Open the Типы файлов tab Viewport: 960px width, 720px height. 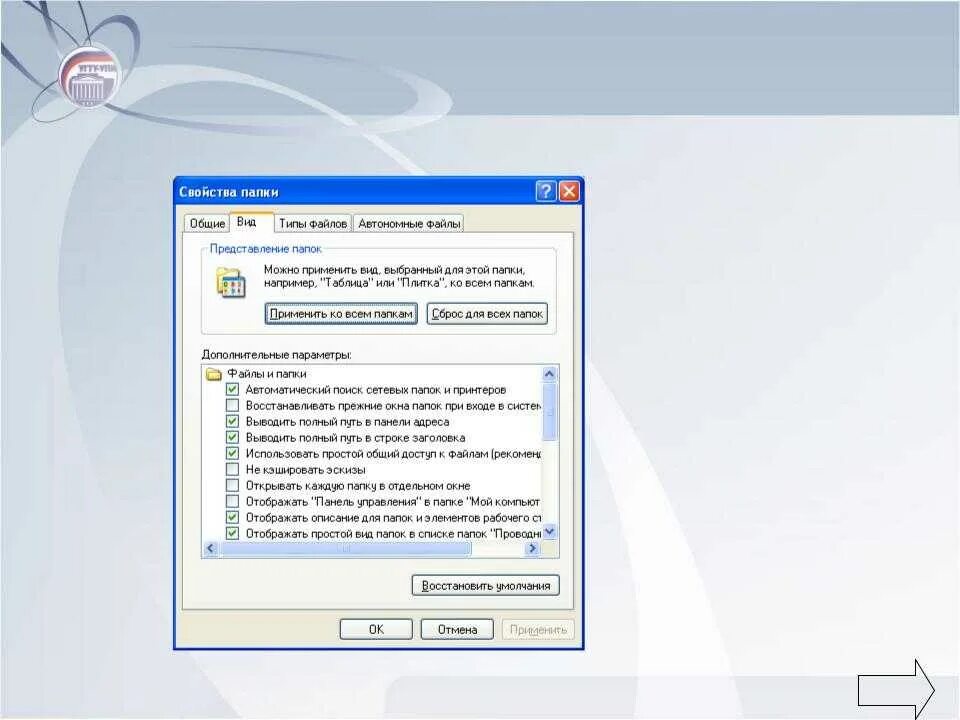coord(313,223)
